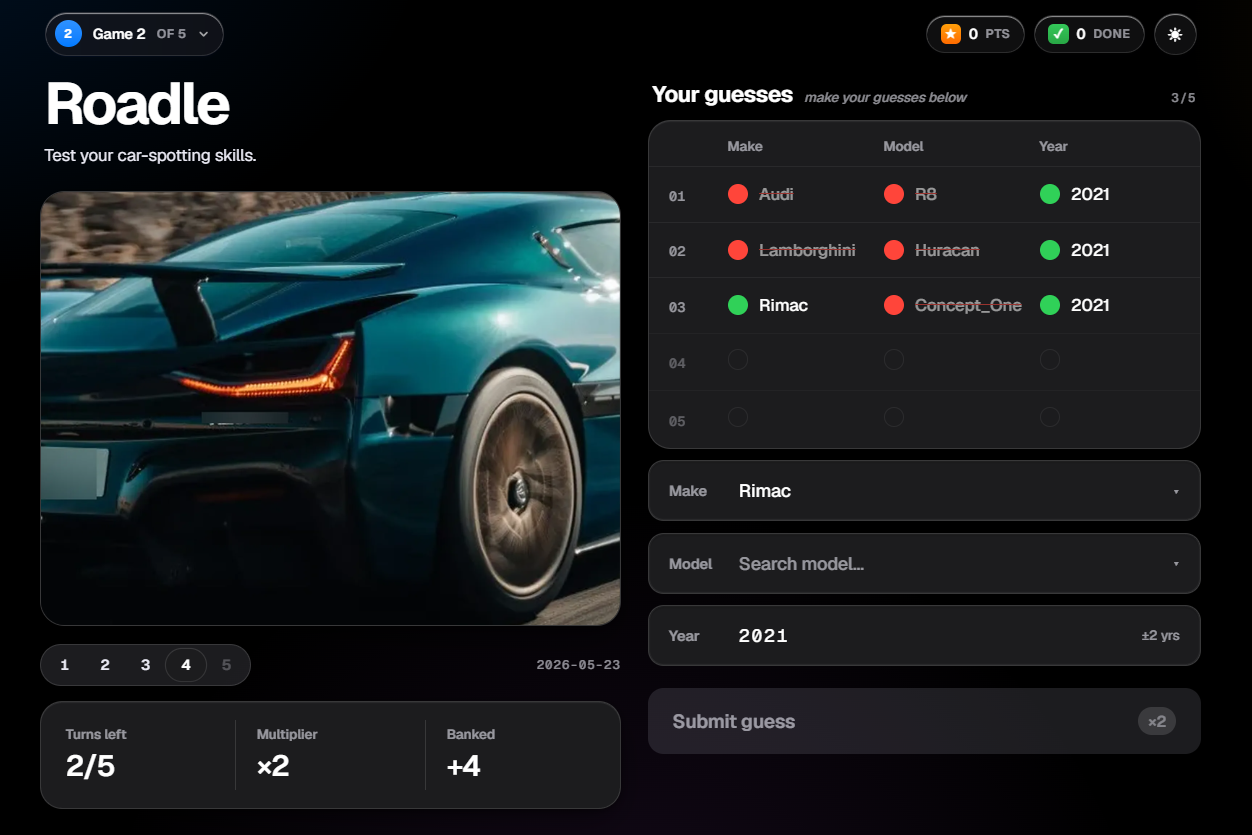Click the empty Make circle in row 04
Screen dimensions: 1252x835
[x=738, y=360]
